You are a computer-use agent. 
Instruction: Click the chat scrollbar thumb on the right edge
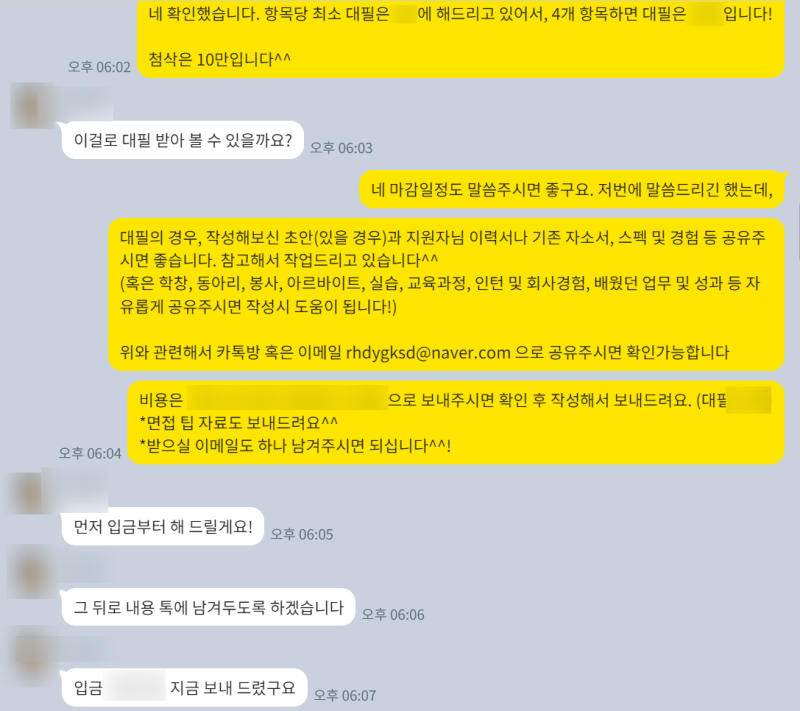pos(798,232)
